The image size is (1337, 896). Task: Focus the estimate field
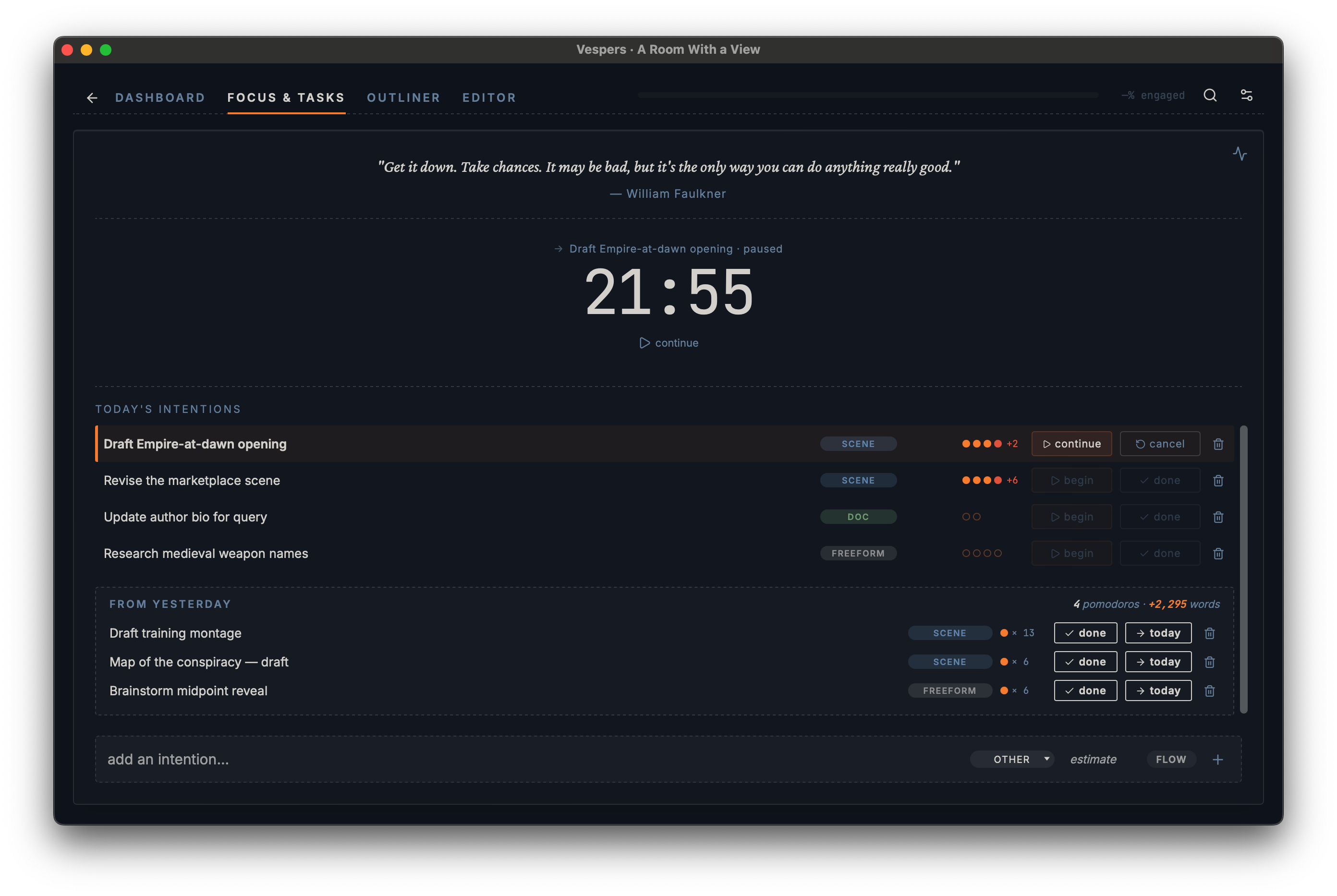pyautogui.click(x=1093, y=760)
